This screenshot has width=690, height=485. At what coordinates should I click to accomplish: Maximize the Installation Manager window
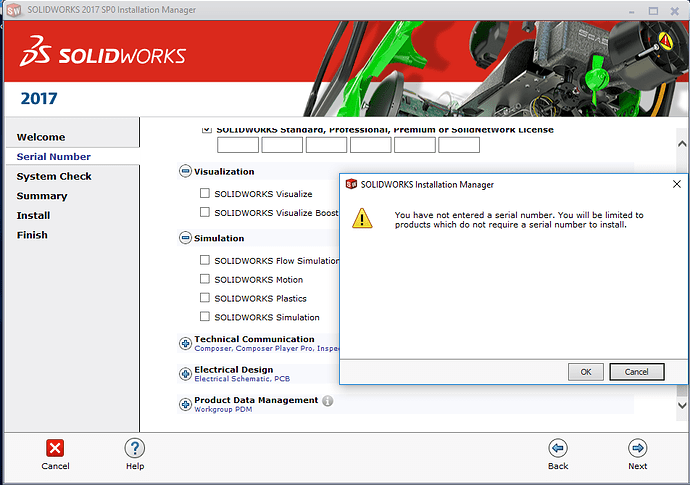tap(653, 11)
